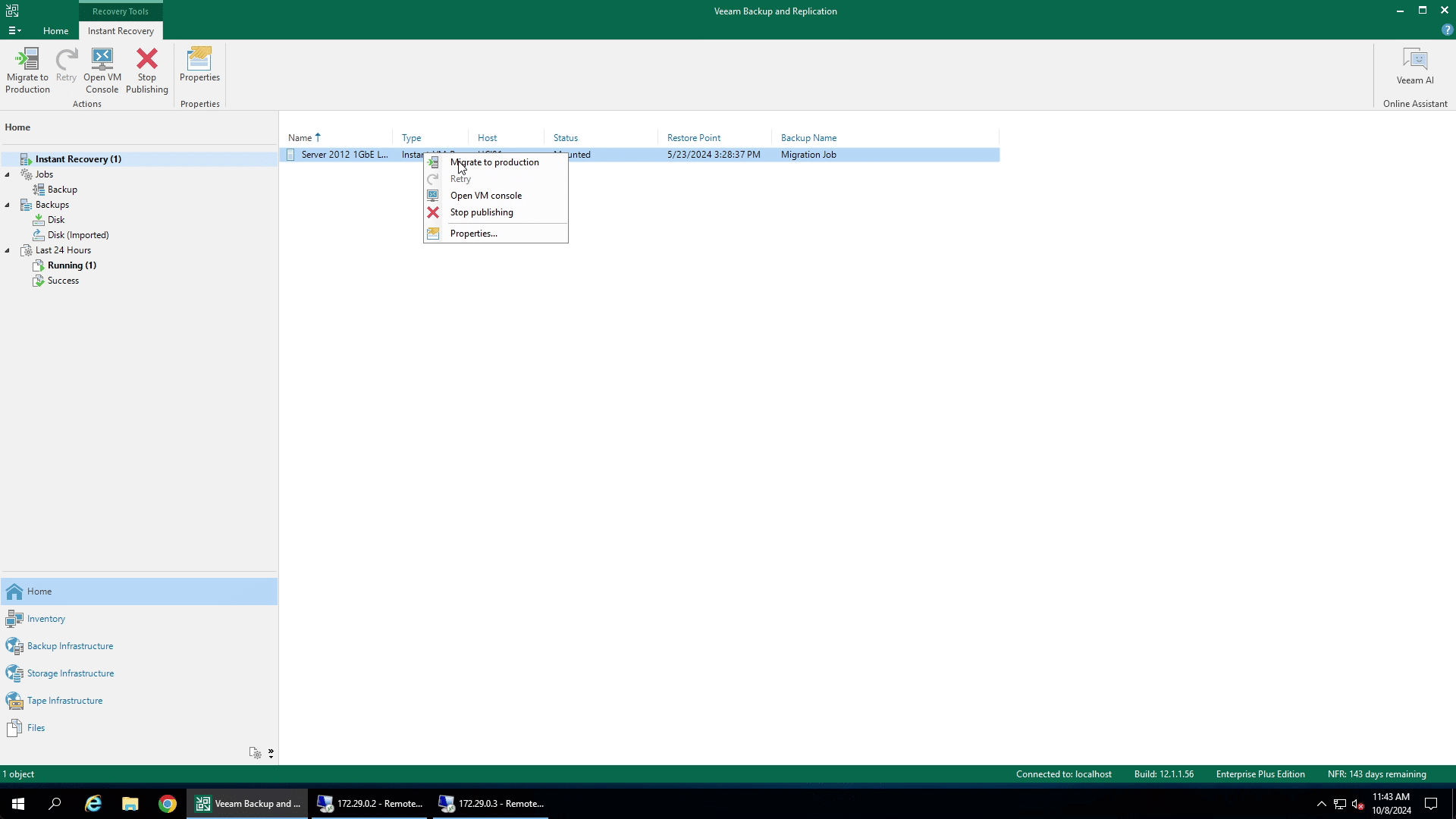
Task: Launch Internet Explorer from taskbar
Action: 93,804
